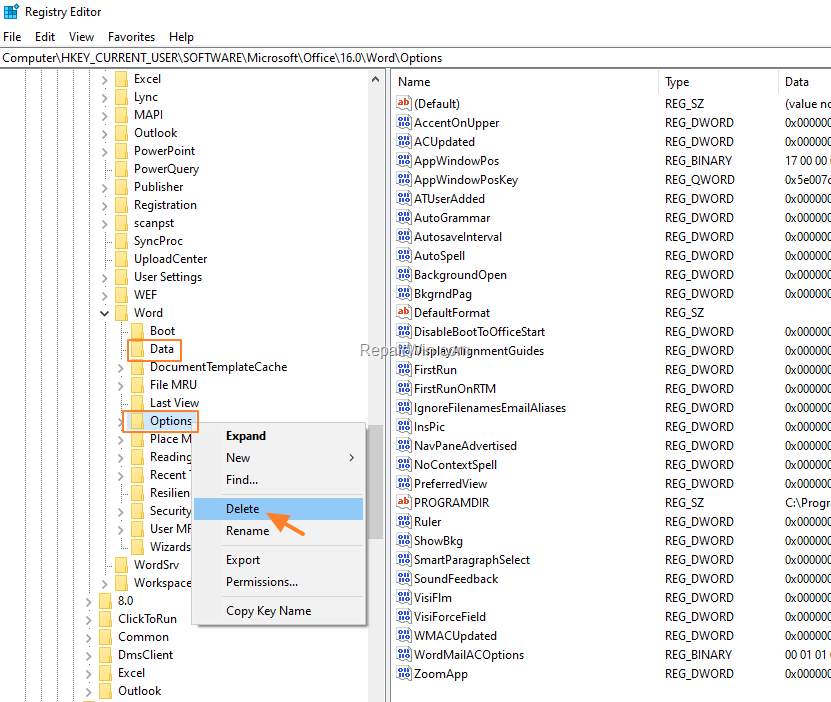The height and width of the screenshot is (702, 831).
Task: Click the Data folder icon
Action: click(138, 349)
